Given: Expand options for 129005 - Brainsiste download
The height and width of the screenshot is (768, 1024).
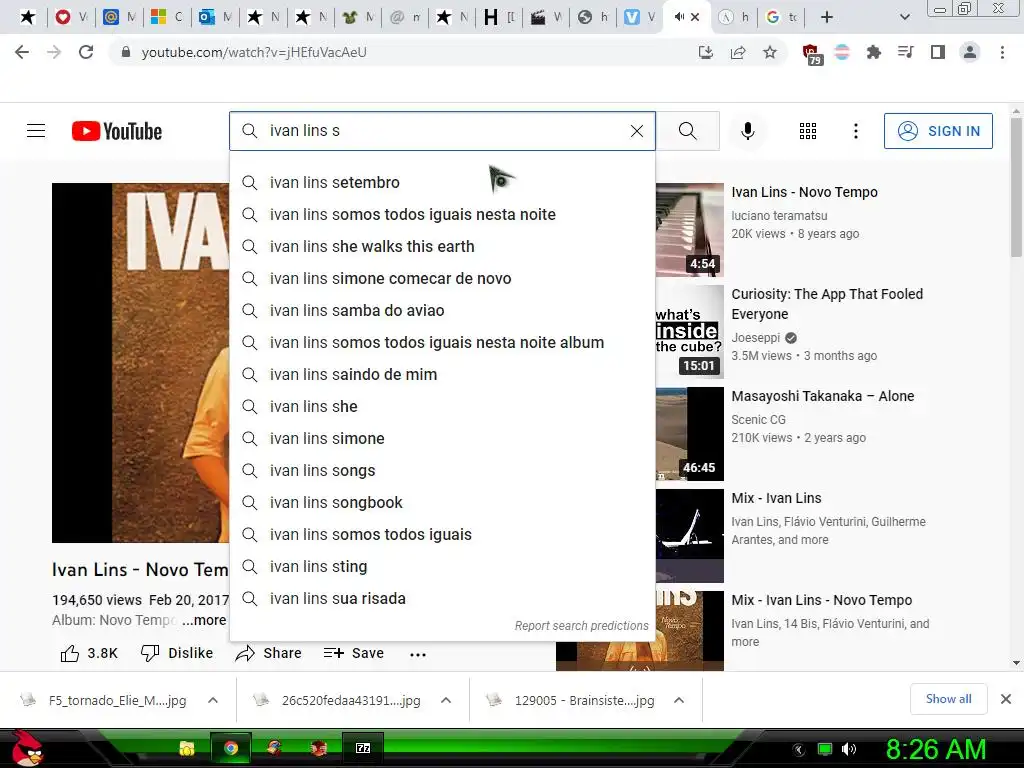Looking at the screenshot, I should (x=679, y=700).
